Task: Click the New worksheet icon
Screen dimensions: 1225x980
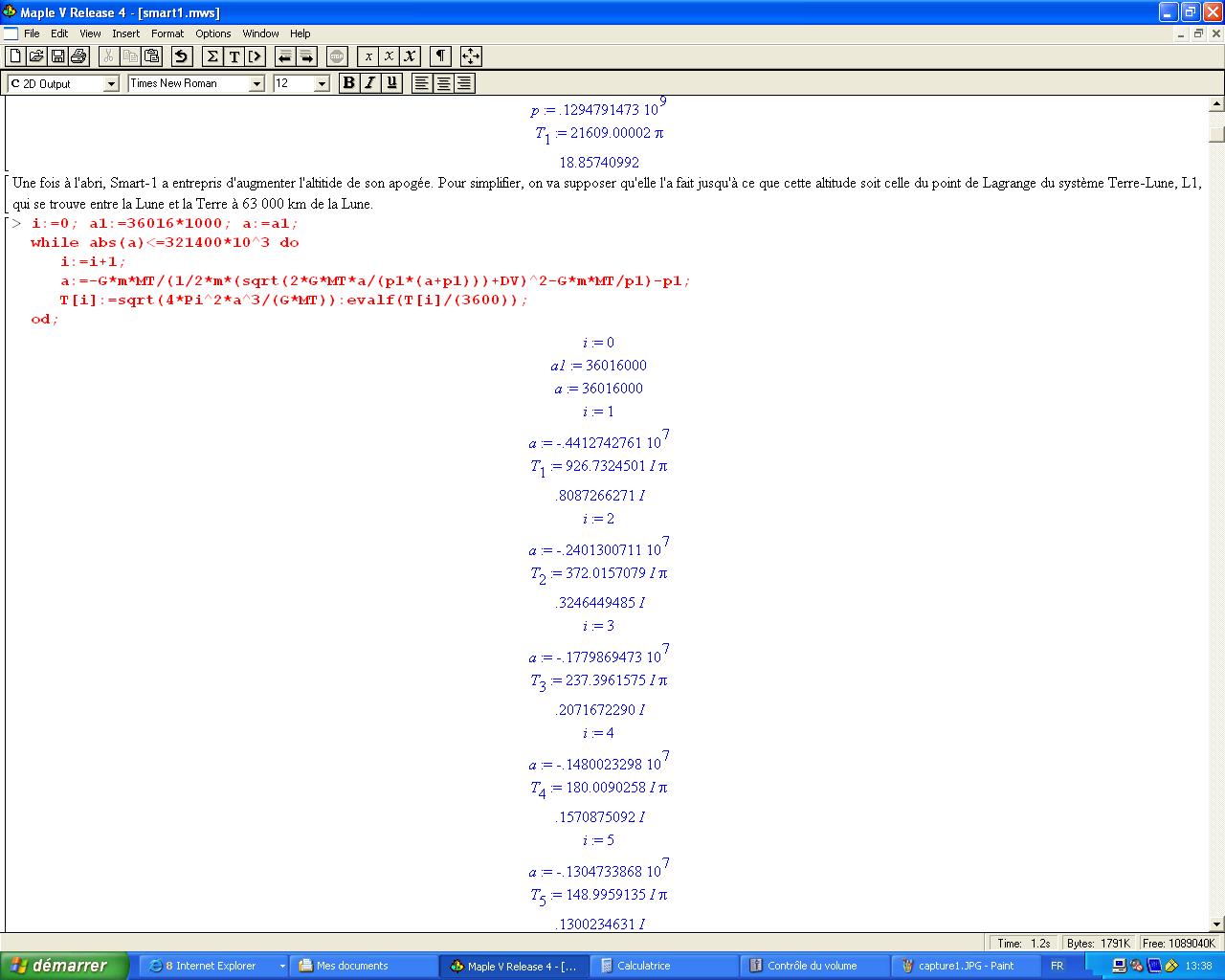Action: [15, 56]
